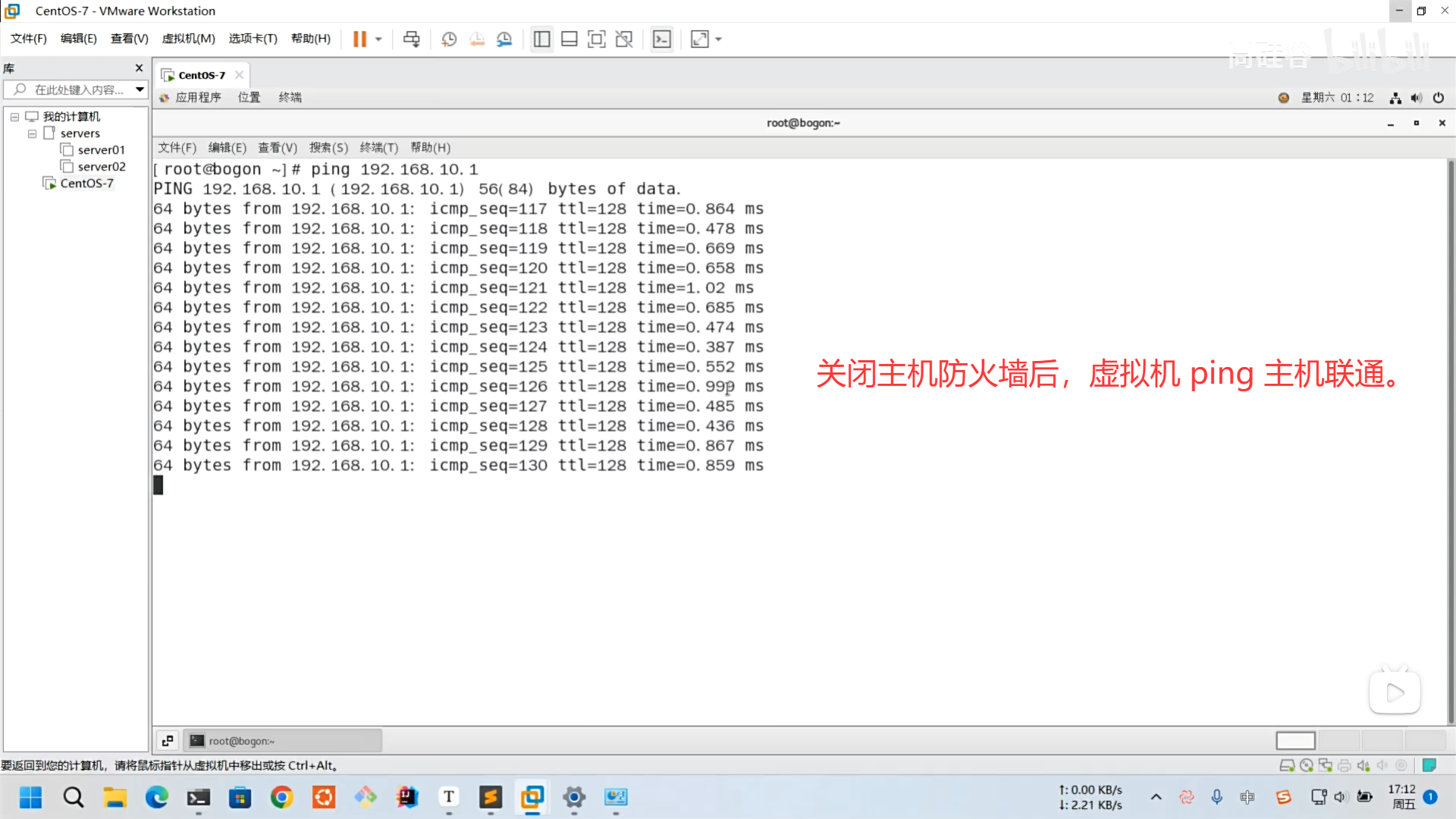Enter full screen mode icon
The height and width of the screenshot is (819, 1456).
[x=597, y=39]
